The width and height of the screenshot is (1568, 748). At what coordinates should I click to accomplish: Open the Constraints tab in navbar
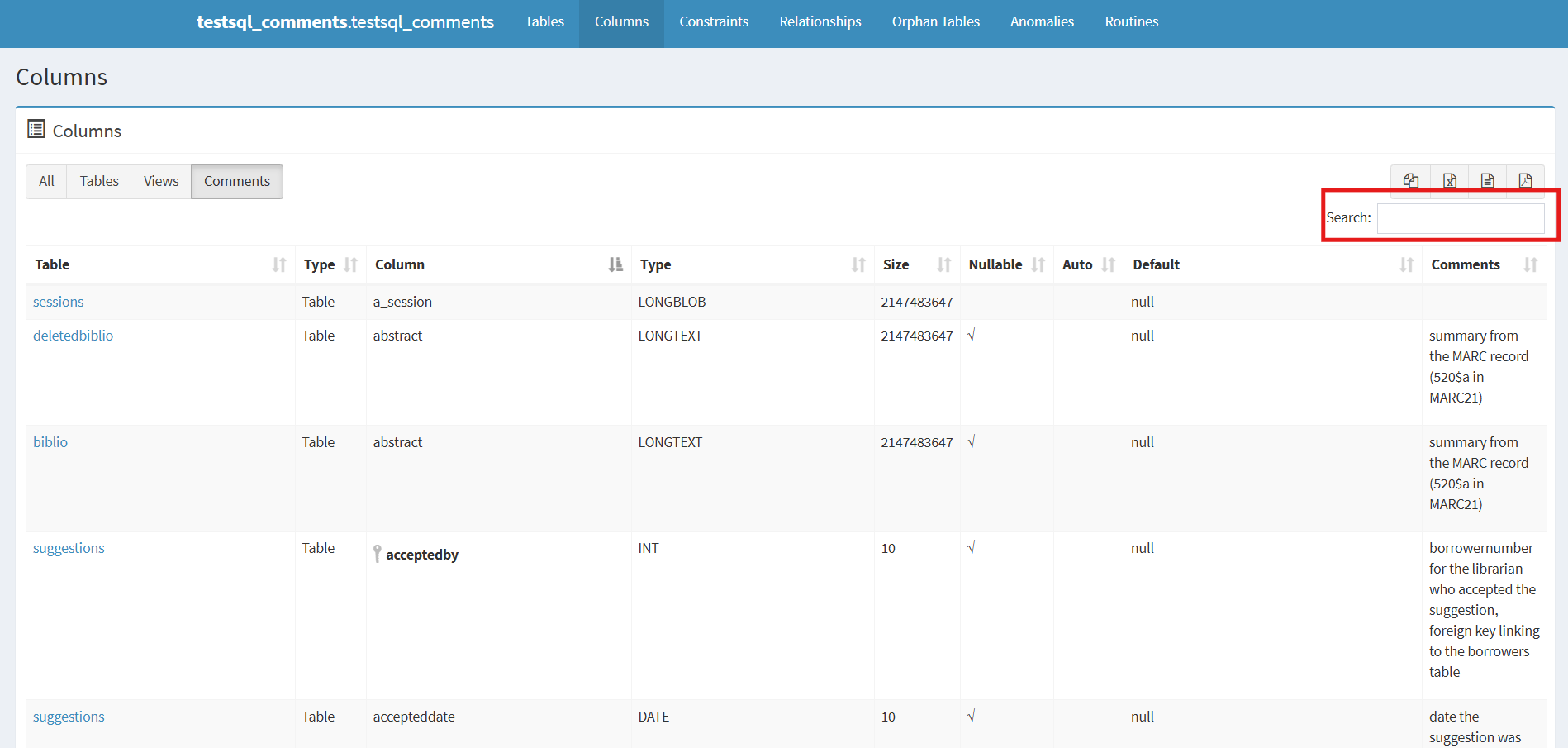[x=714, y=22]
